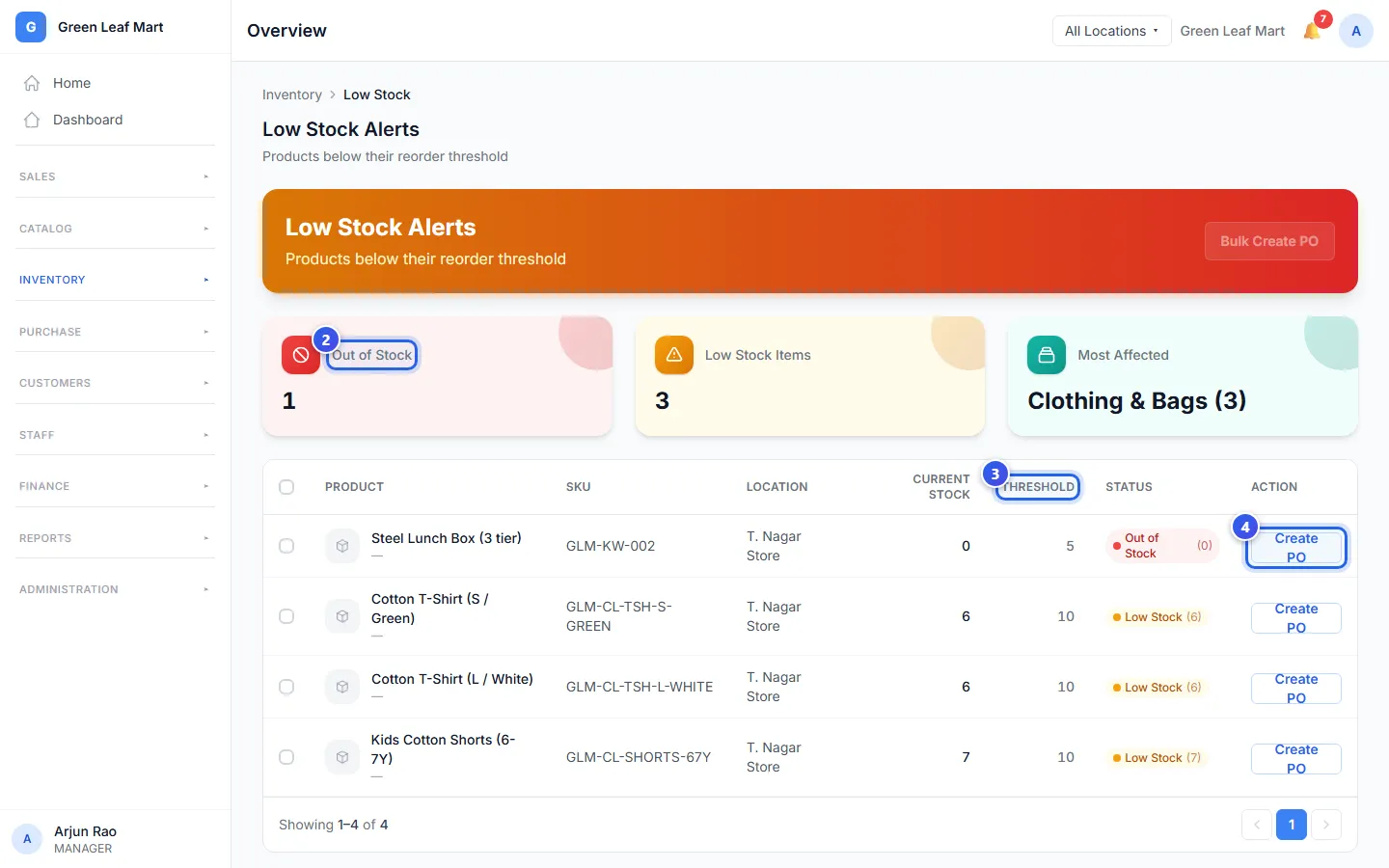Click the Home icon in sidebar

click(x=32, y=83)
